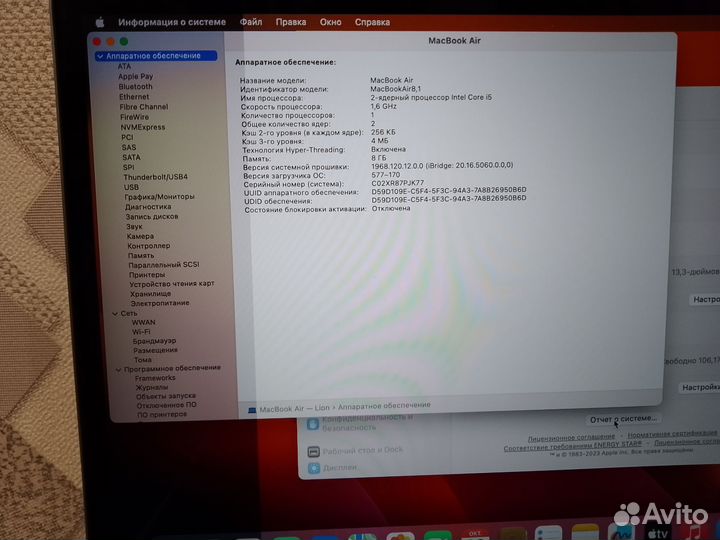Image resolution: width=720 pixels, height=540 pixels.
Task: Open the Apple menu
Action: coord(100,22)
